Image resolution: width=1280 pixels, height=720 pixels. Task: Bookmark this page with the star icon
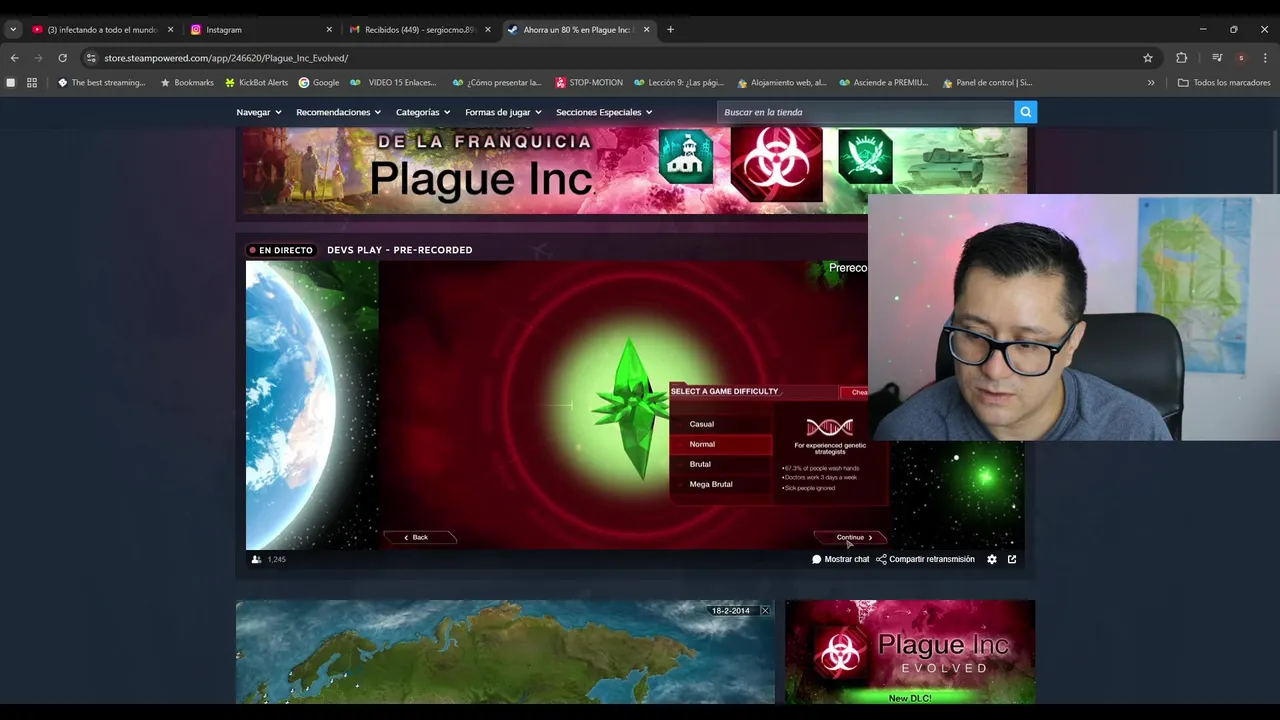coord(1148,58)
